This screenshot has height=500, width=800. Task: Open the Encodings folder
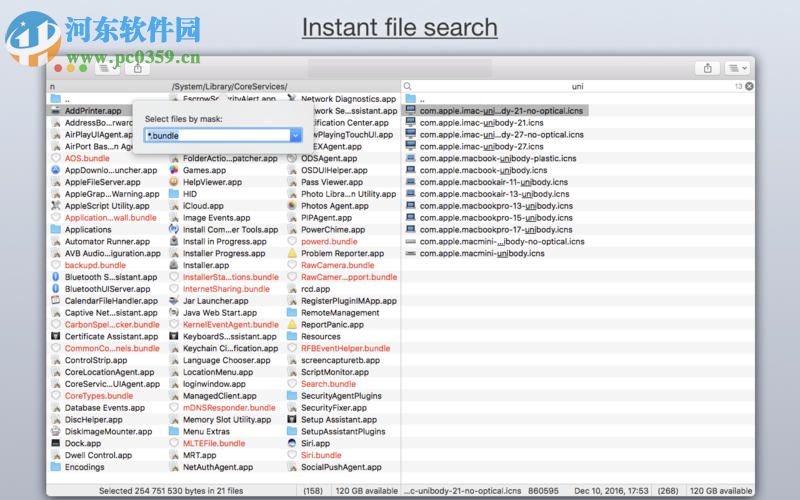coord(84,467)
